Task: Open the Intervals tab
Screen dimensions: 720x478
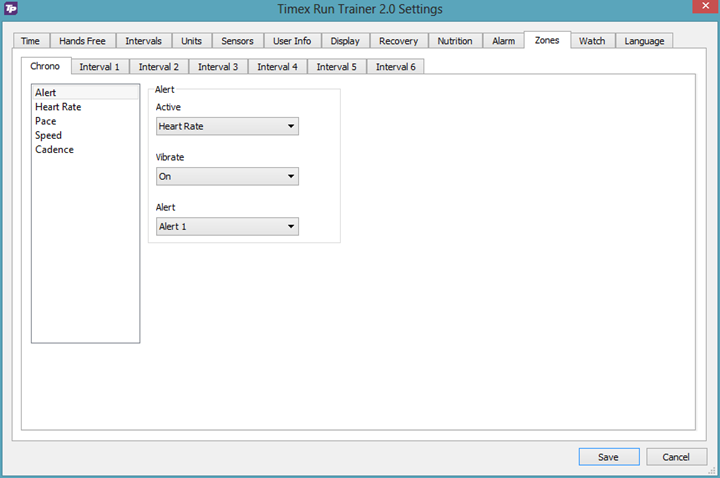Action: click(144, 41)
